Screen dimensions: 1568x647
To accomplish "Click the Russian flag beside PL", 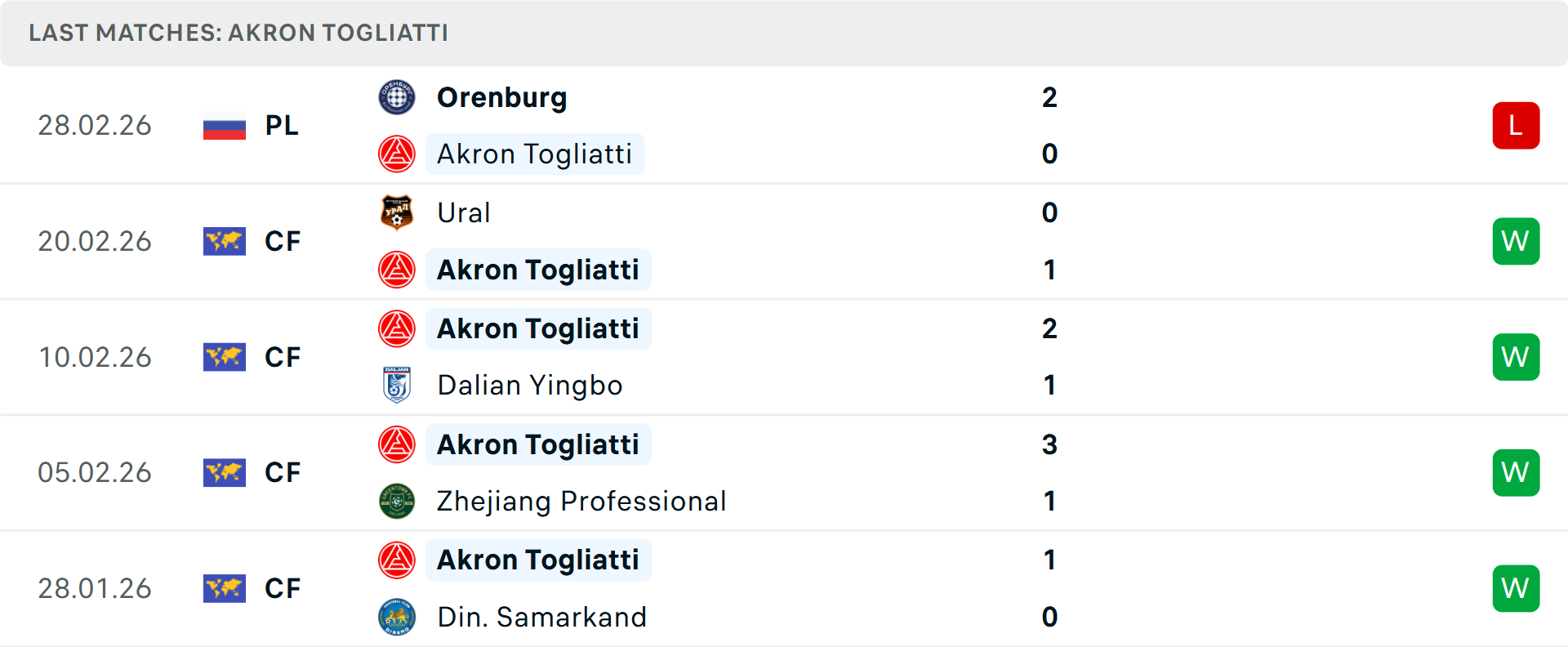I will [225, 126].
